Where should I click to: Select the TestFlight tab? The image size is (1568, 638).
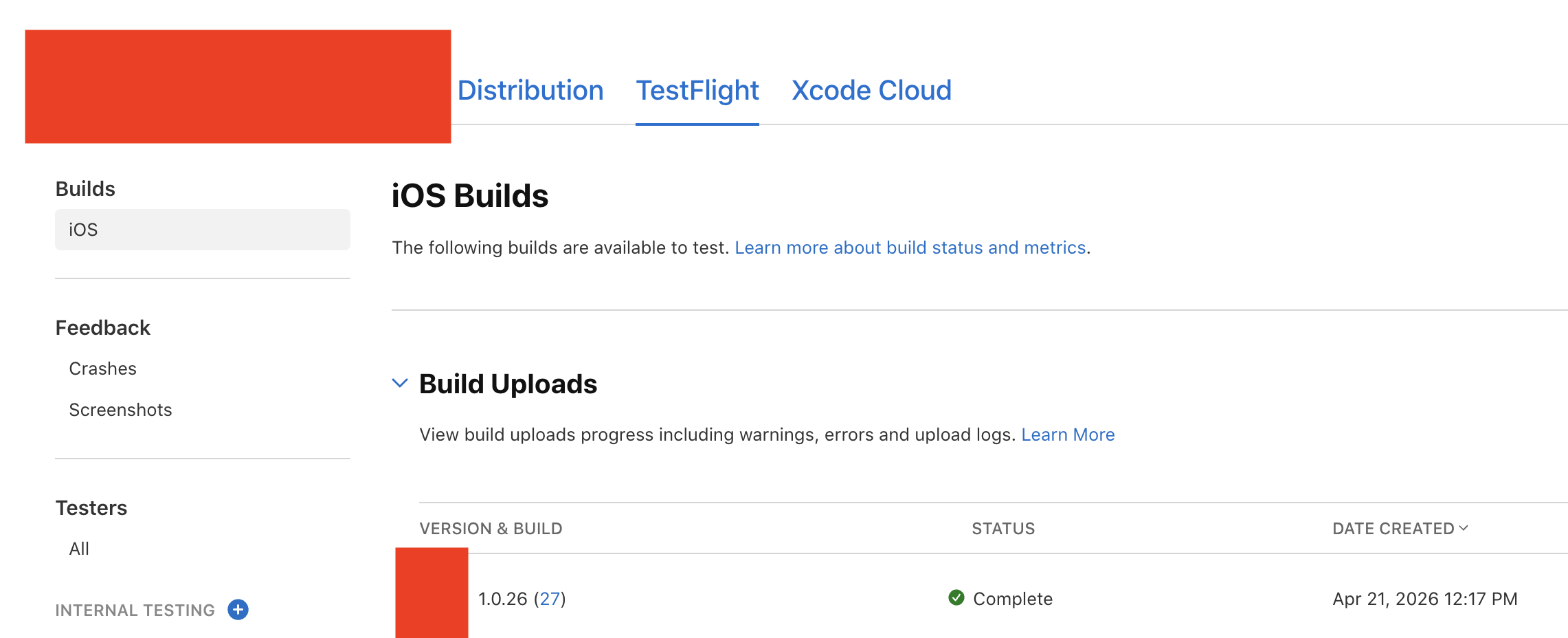(x=697, y=91)
